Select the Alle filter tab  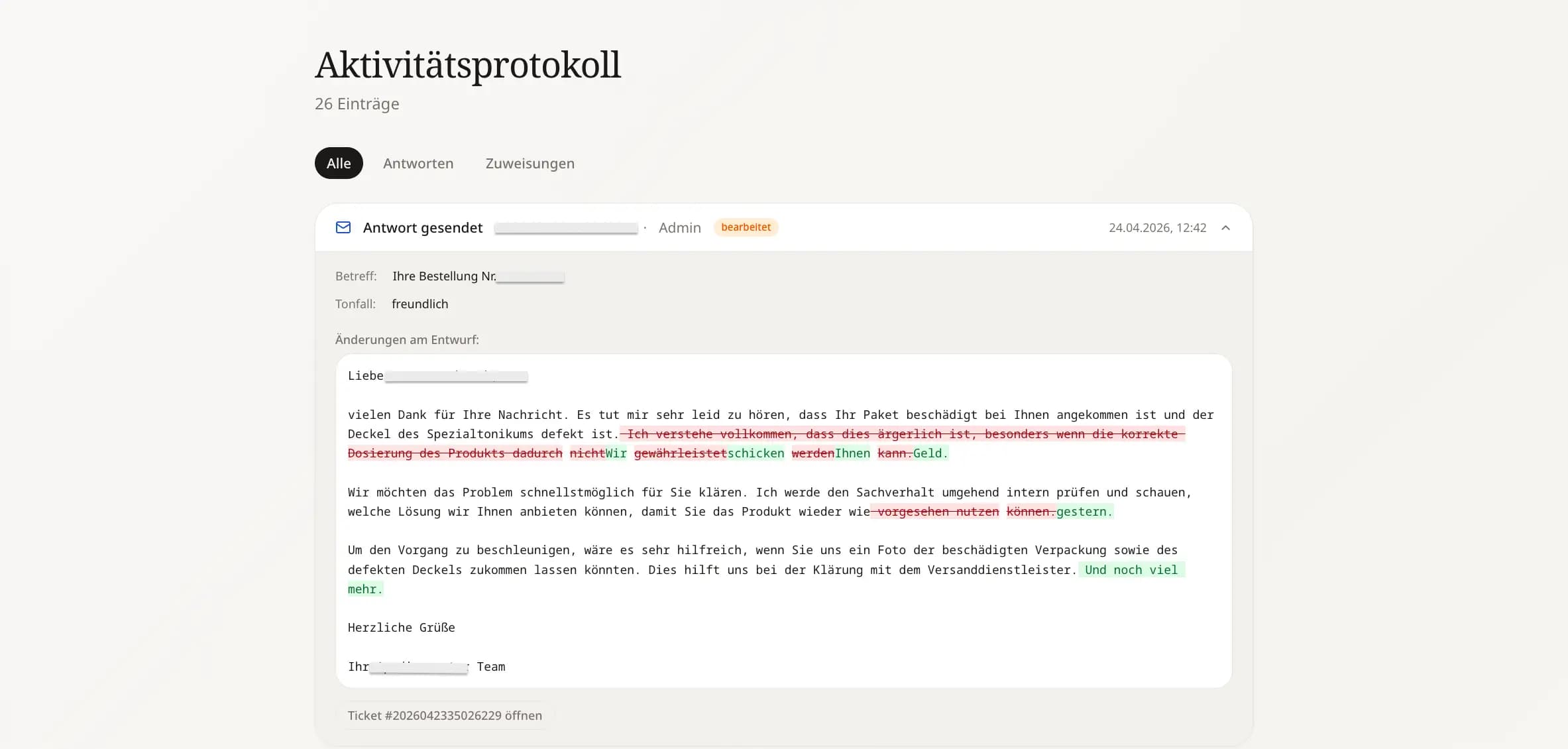tap(338, 163)
